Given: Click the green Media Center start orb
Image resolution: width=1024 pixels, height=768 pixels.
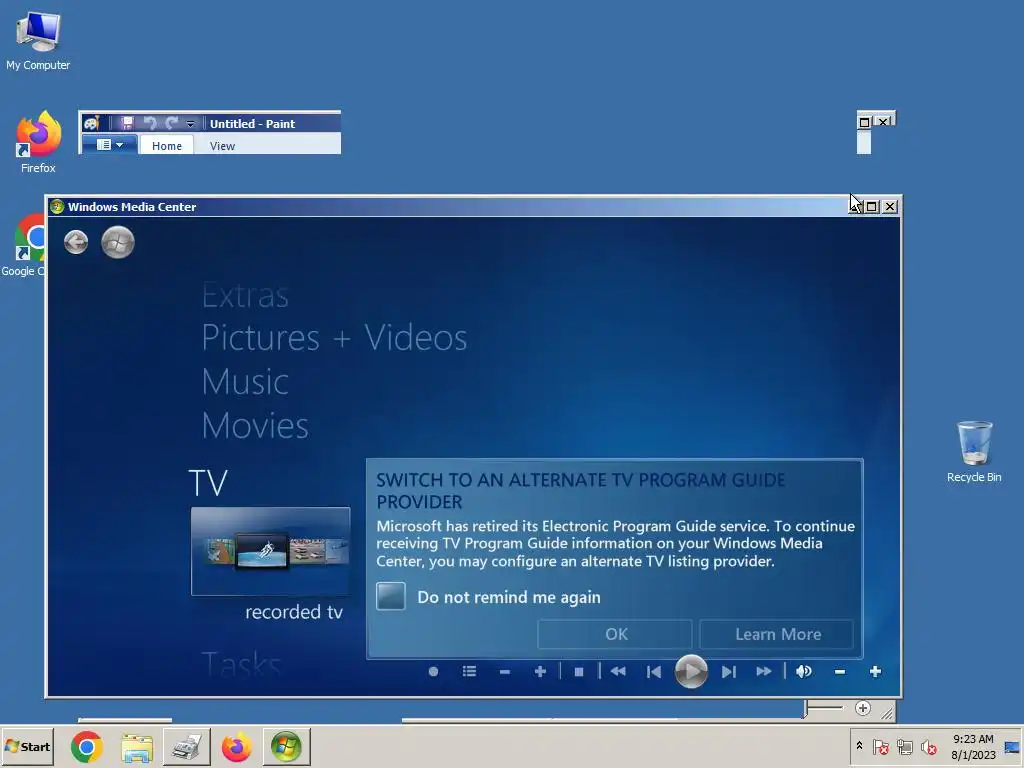Looking at the screenshot, I should click(118, 242).
